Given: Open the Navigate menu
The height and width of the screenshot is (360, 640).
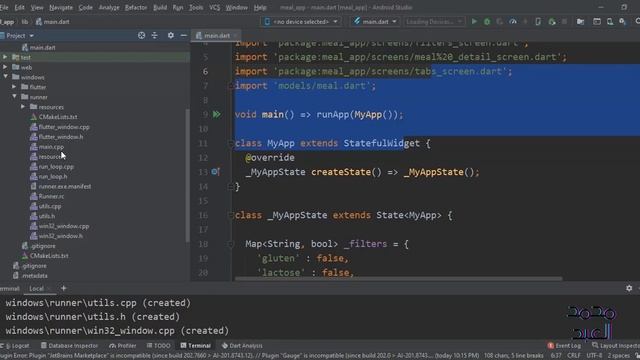Looking at the screenshot, I should click(61, 7).
